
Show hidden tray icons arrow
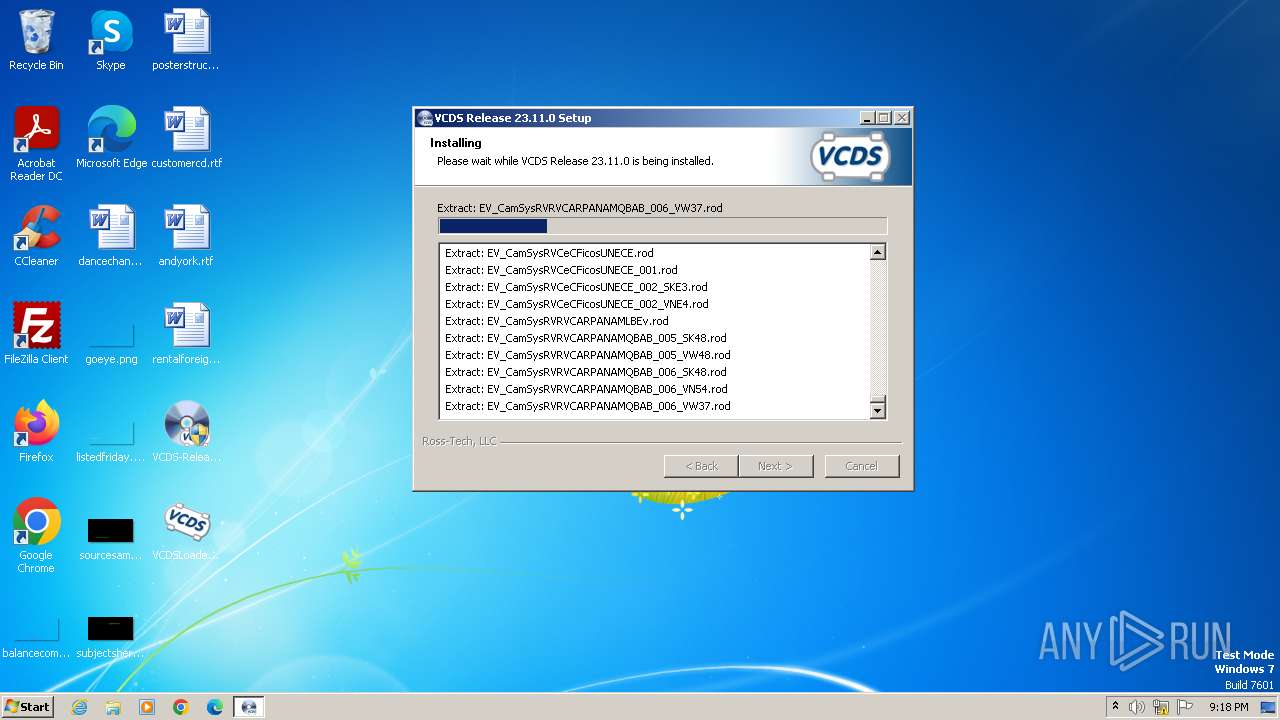(x=1115, y=707)
